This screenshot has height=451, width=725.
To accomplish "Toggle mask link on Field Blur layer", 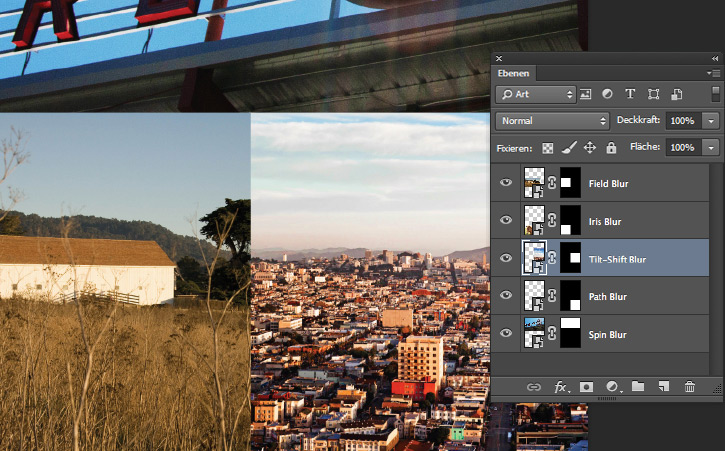I will pyautogui.click(x=552, y=183).
